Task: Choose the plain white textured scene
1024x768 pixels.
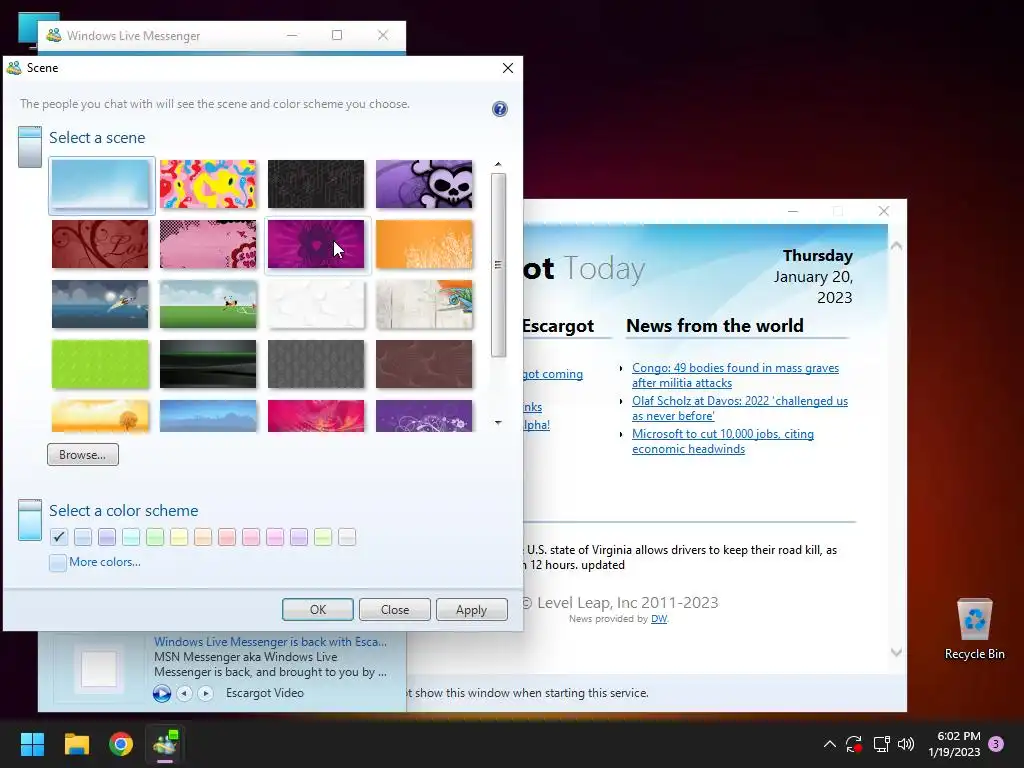Action: (316, 304)
